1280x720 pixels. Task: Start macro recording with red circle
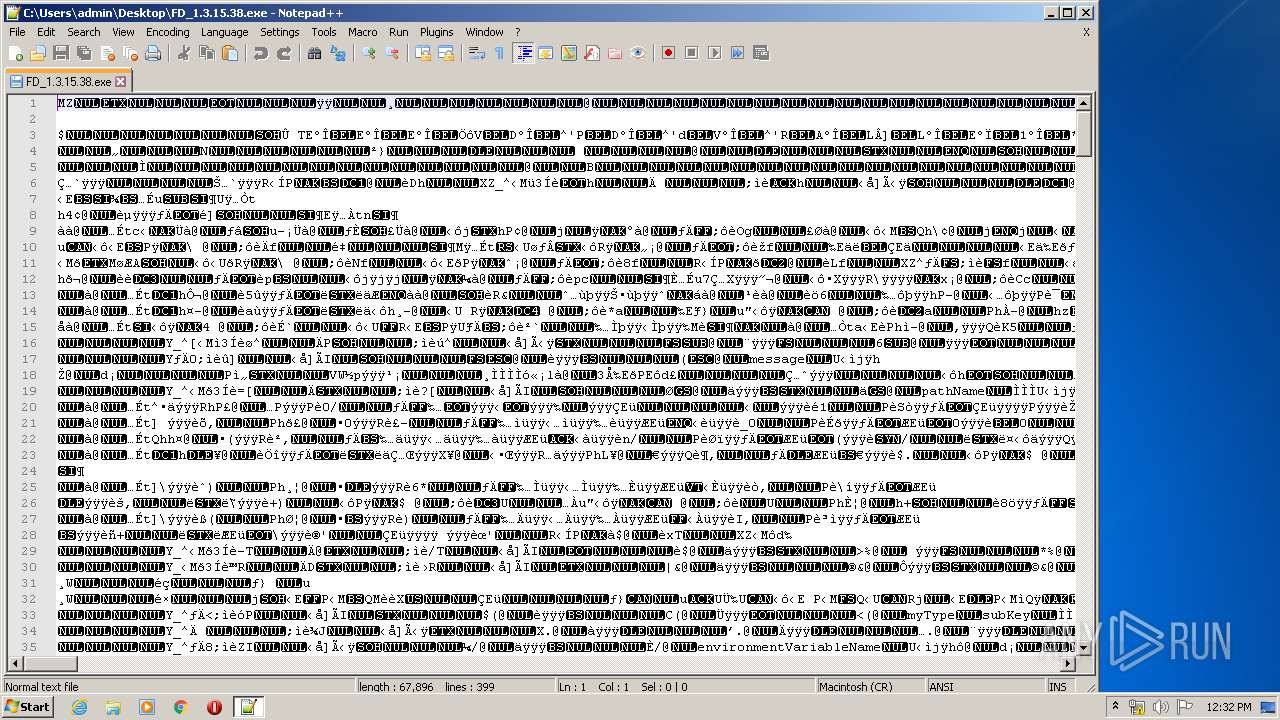click(x=668, y=53)
